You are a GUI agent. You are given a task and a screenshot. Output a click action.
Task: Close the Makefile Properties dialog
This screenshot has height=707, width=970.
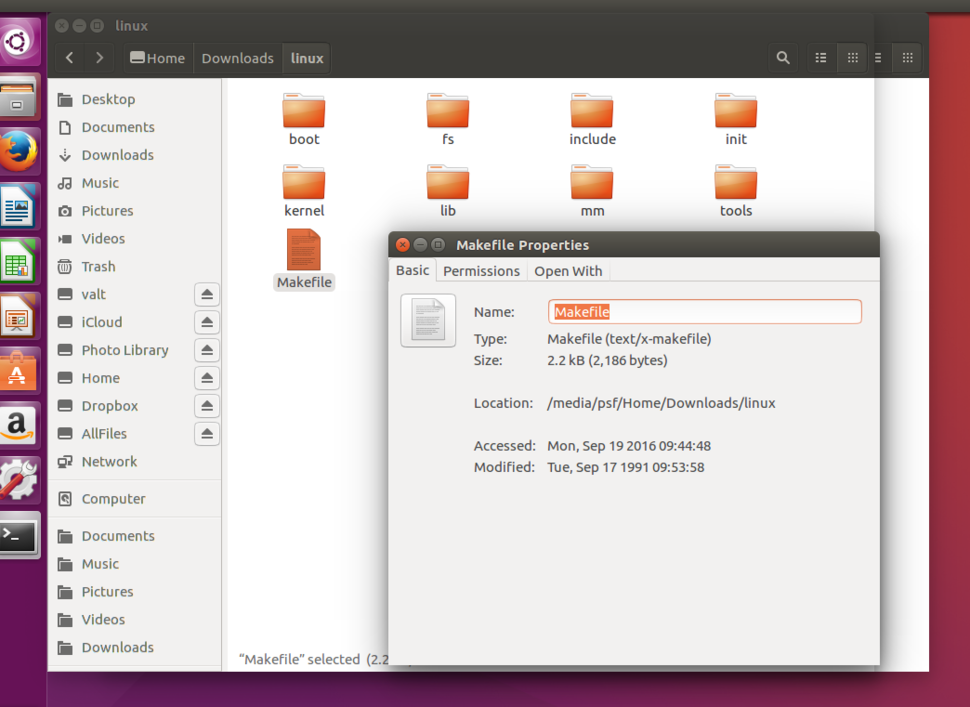click(x=403, y=245)
